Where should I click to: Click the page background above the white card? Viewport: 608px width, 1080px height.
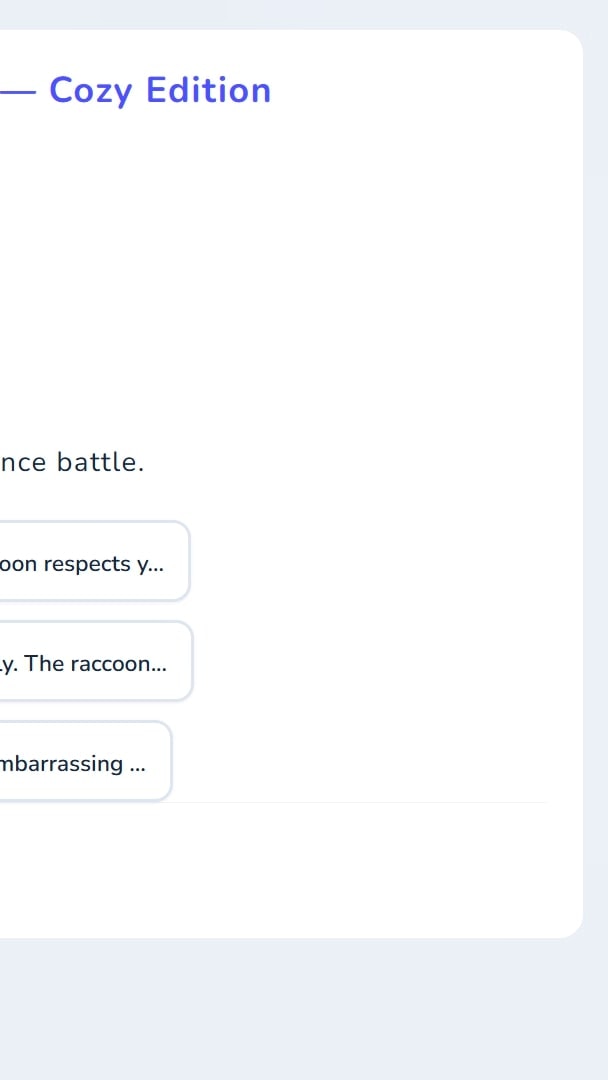tap(300, 14)
